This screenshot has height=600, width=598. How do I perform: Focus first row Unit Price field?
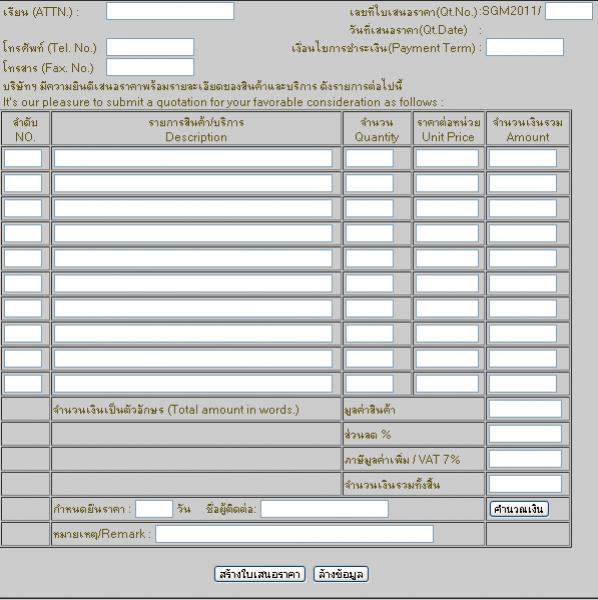(447, 158)
